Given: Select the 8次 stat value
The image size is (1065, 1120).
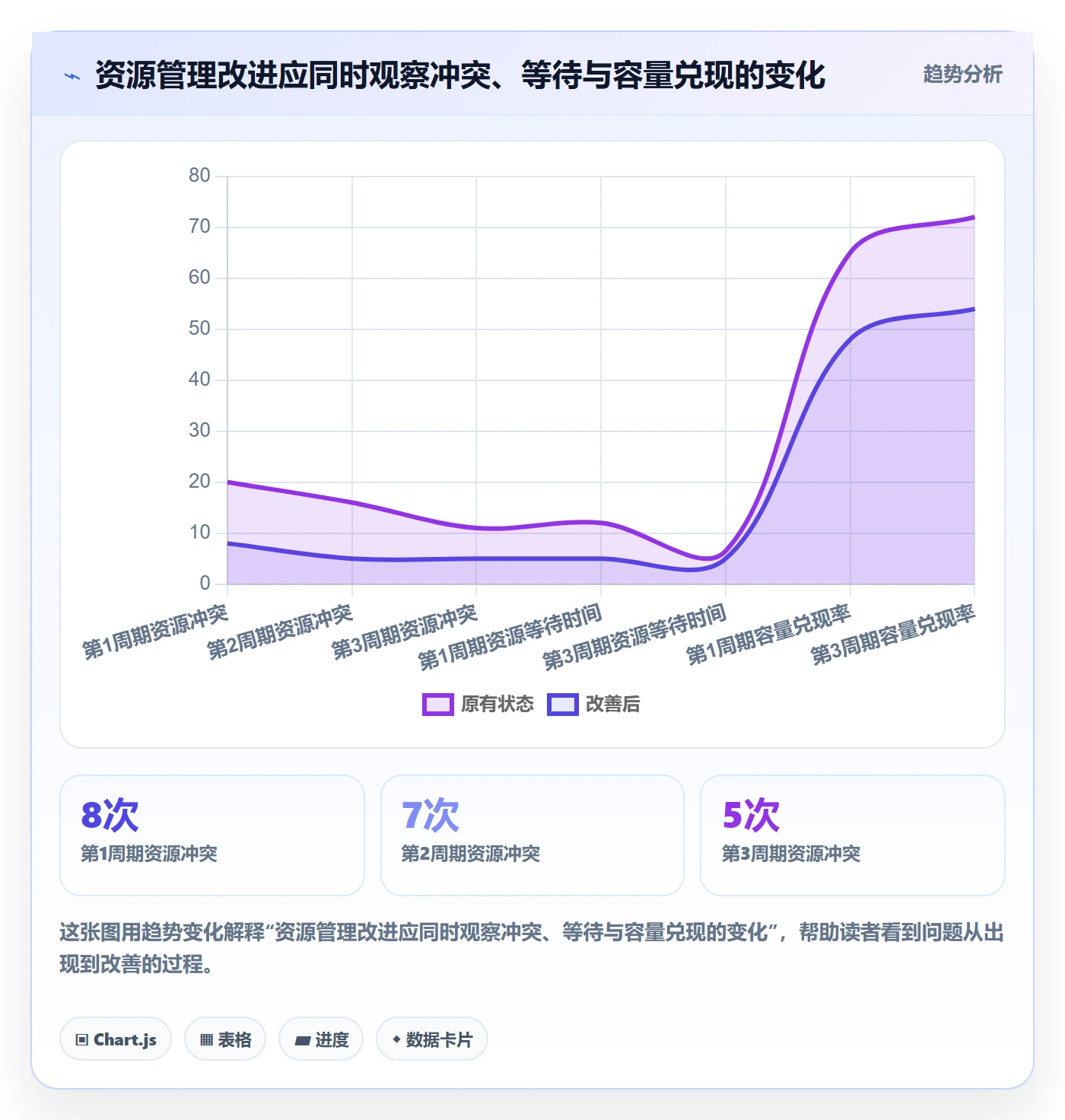Looking at the screenshot, I should 110,815.
